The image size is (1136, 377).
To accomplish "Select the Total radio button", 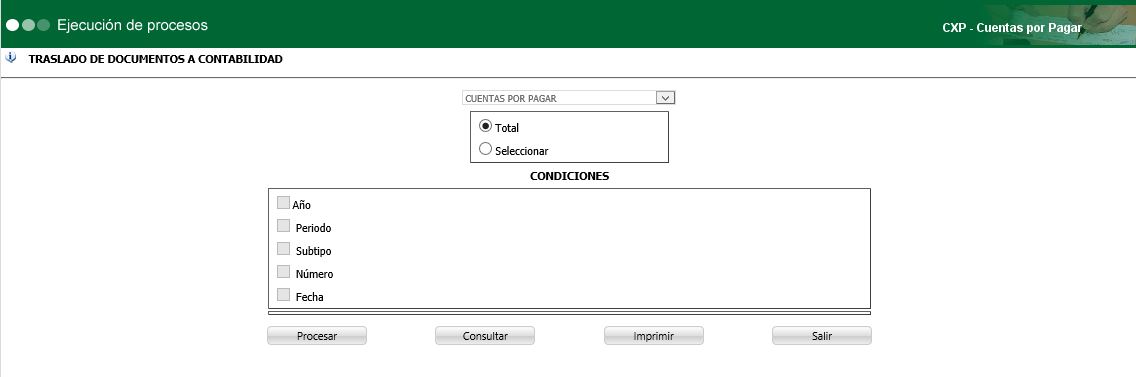I will pos(485,125).
